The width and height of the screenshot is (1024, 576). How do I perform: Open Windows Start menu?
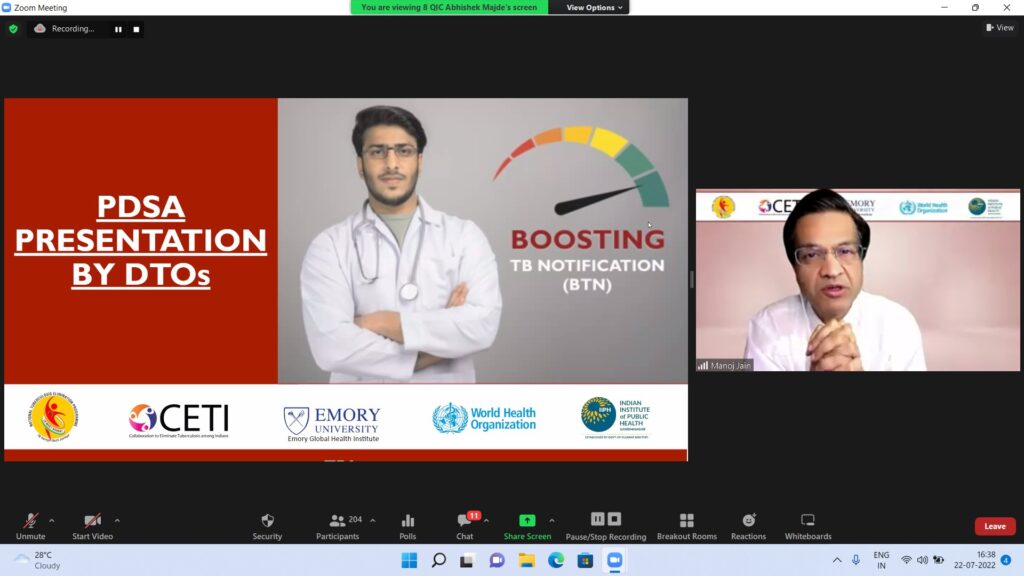tap(409, 560)
